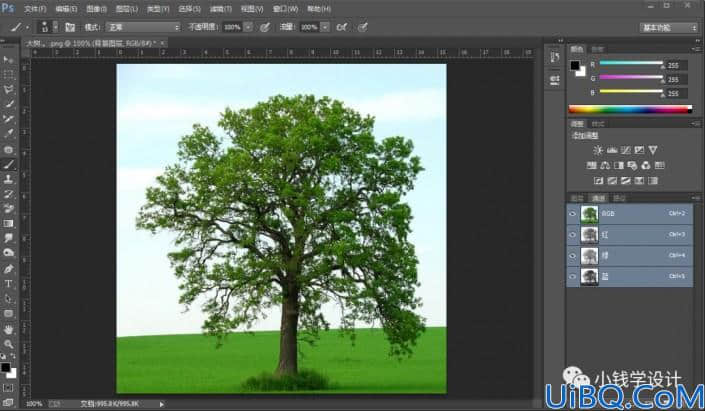705x411 pixels.
Task: Toggle visibility of the 红 channel
Action: pyautogui.click(x=572, y=235)
